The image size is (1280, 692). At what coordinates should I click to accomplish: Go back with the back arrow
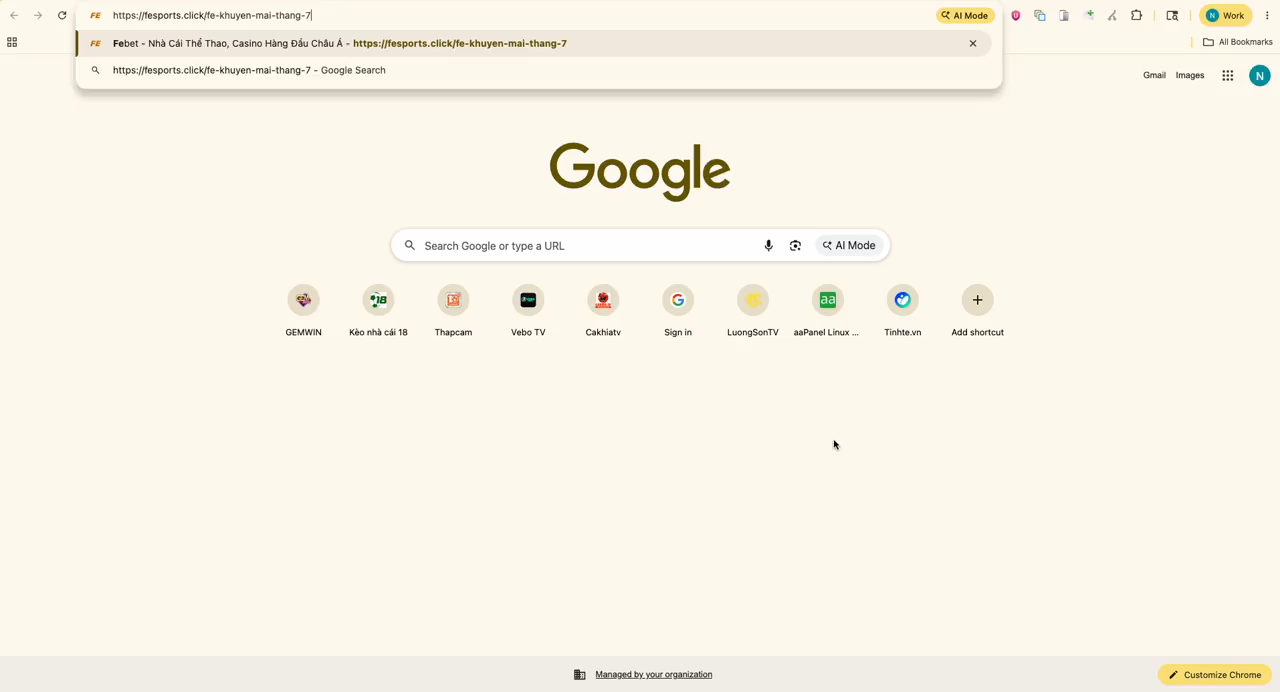coord(14,15)
